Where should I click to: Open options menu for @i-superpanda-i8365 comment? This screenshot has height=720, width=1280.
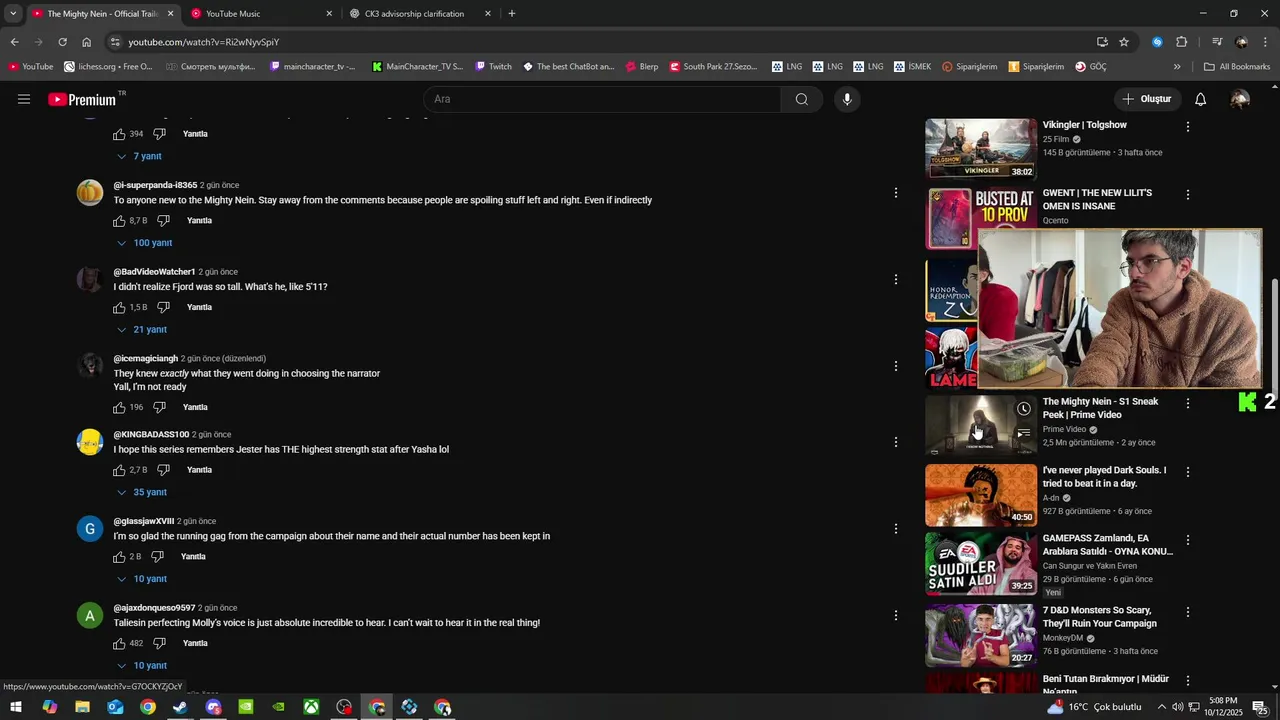click(x=896, y=193)
